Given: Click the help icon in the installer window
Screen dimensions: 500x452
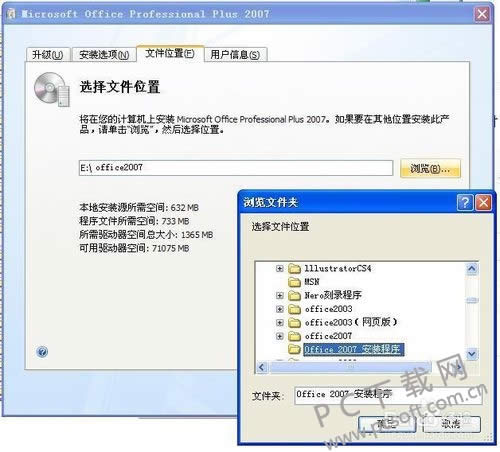Looking at the screenshot, I should tap(42, 352).
